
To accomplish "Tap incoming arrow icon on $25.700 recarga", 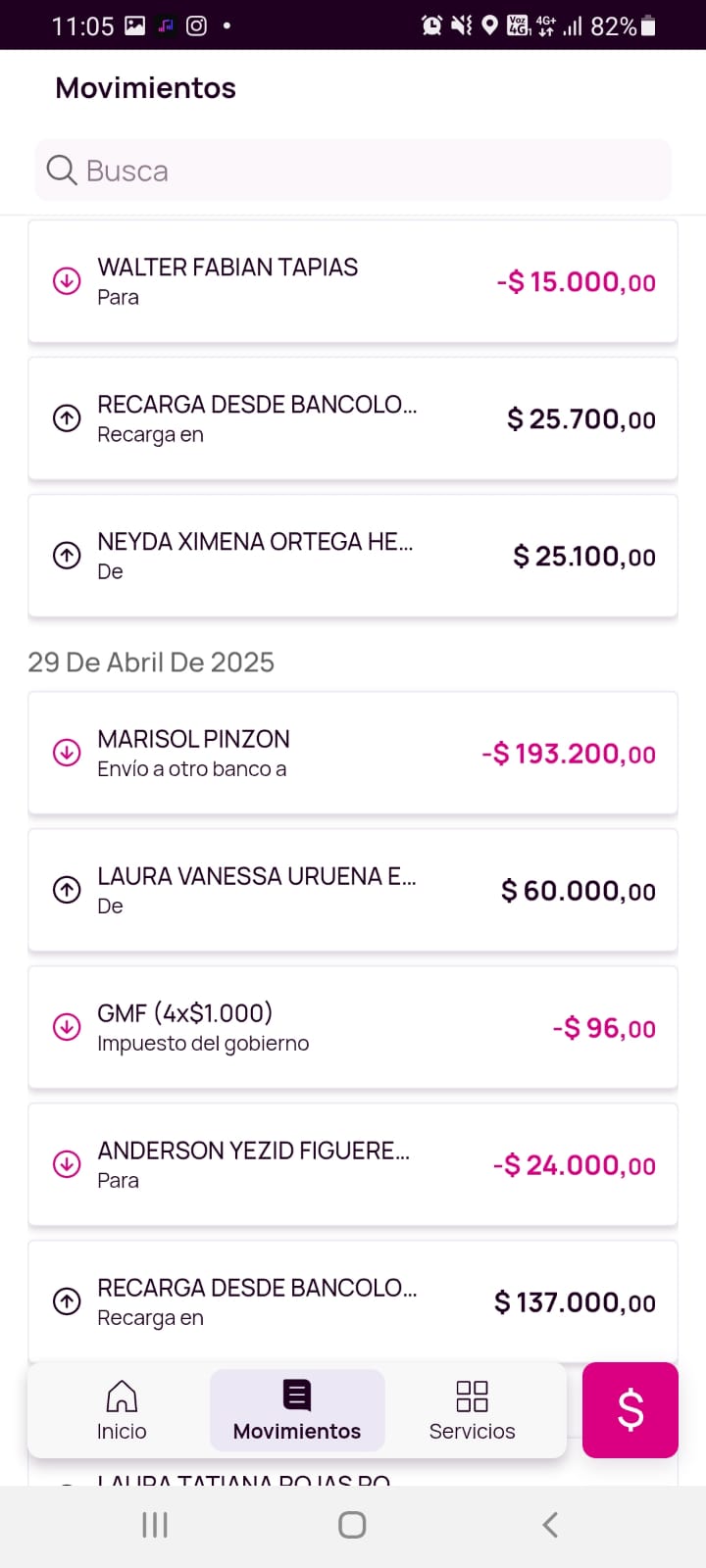I will [67, 418].
